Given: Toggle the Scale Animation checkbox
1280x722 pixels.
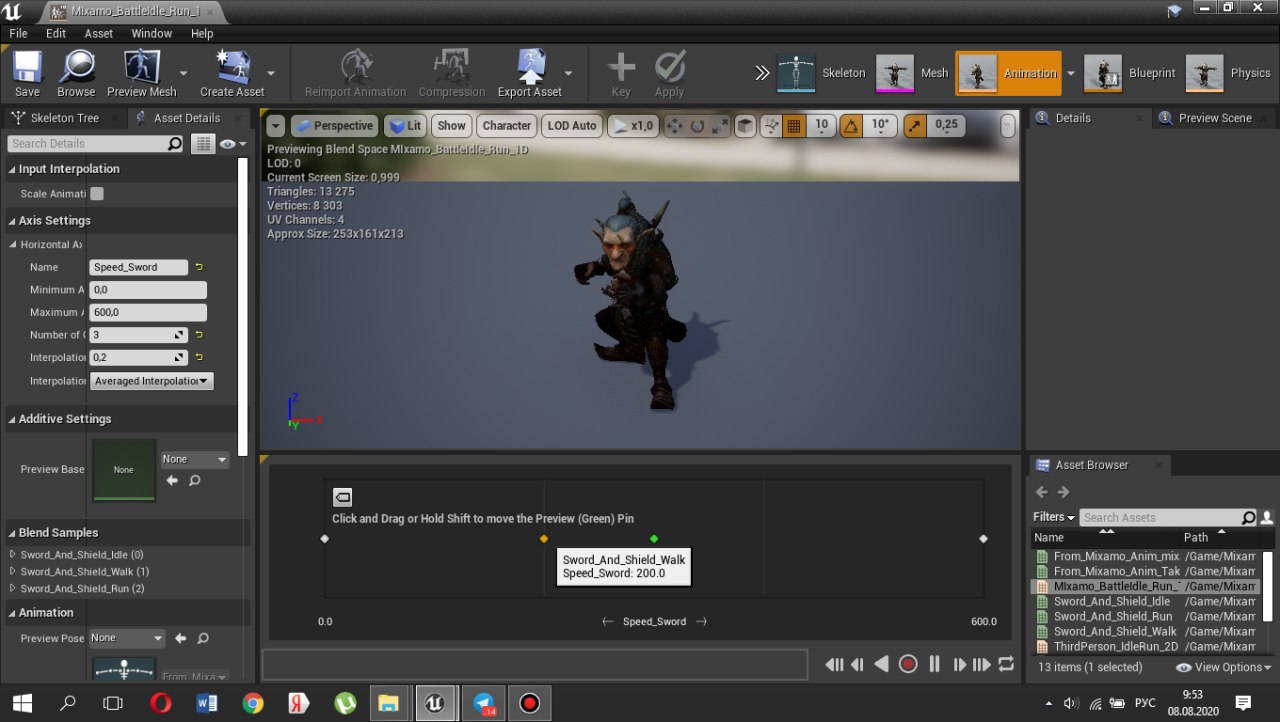Looking at the screenshot, I should [97, 194].
